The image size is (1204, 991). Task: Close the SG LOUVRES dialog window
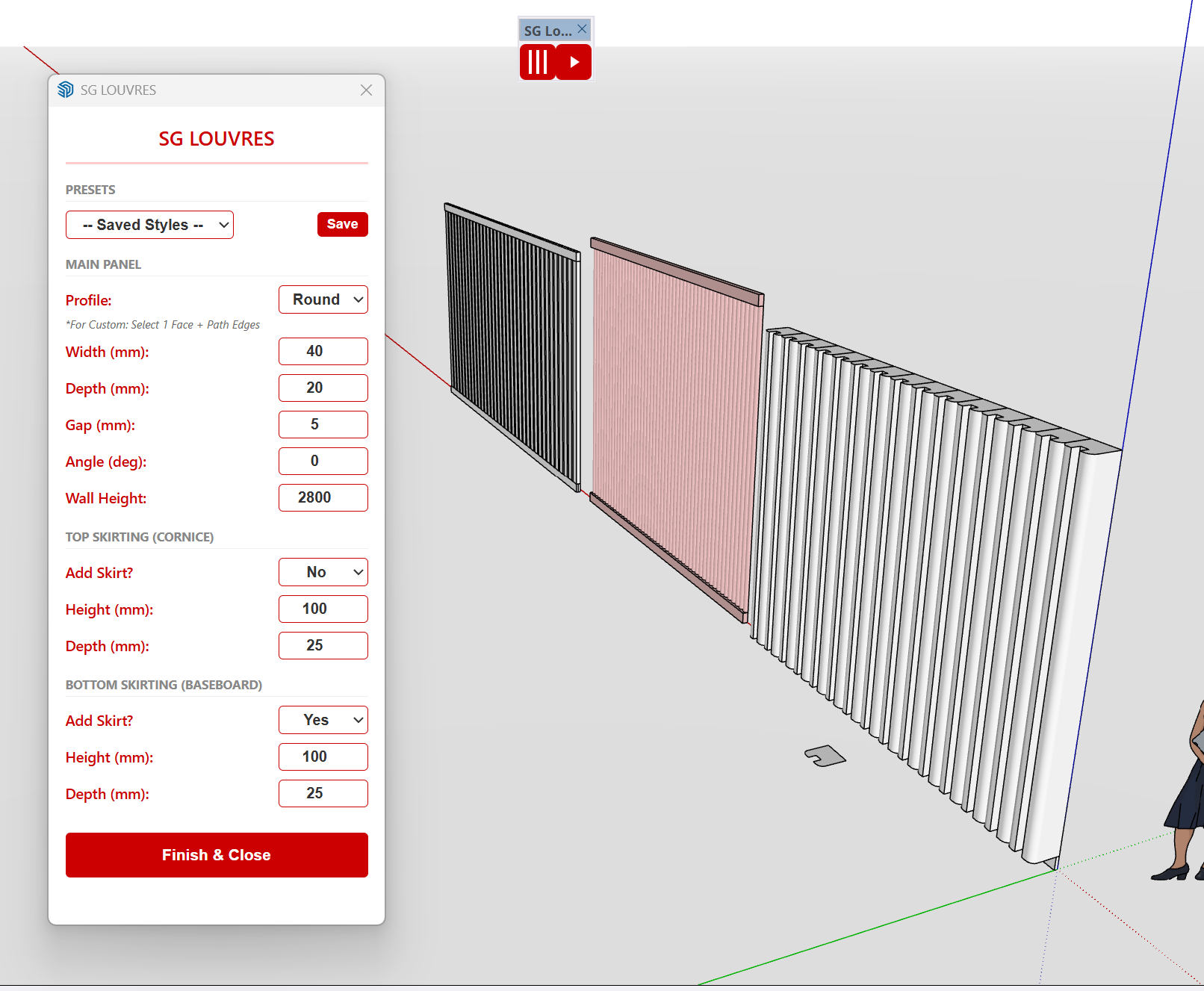(366, 90)
